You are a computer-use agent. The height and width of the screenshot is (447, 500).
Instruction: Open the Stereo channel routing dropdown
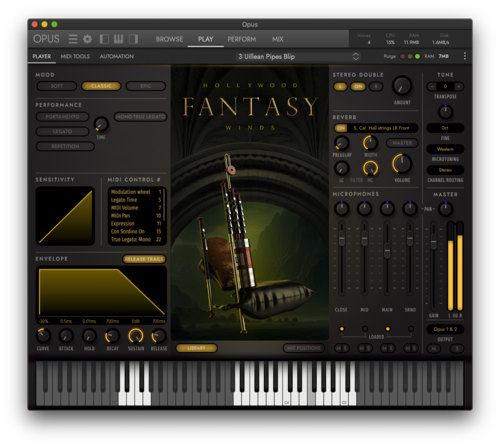(x=445, y=170)
